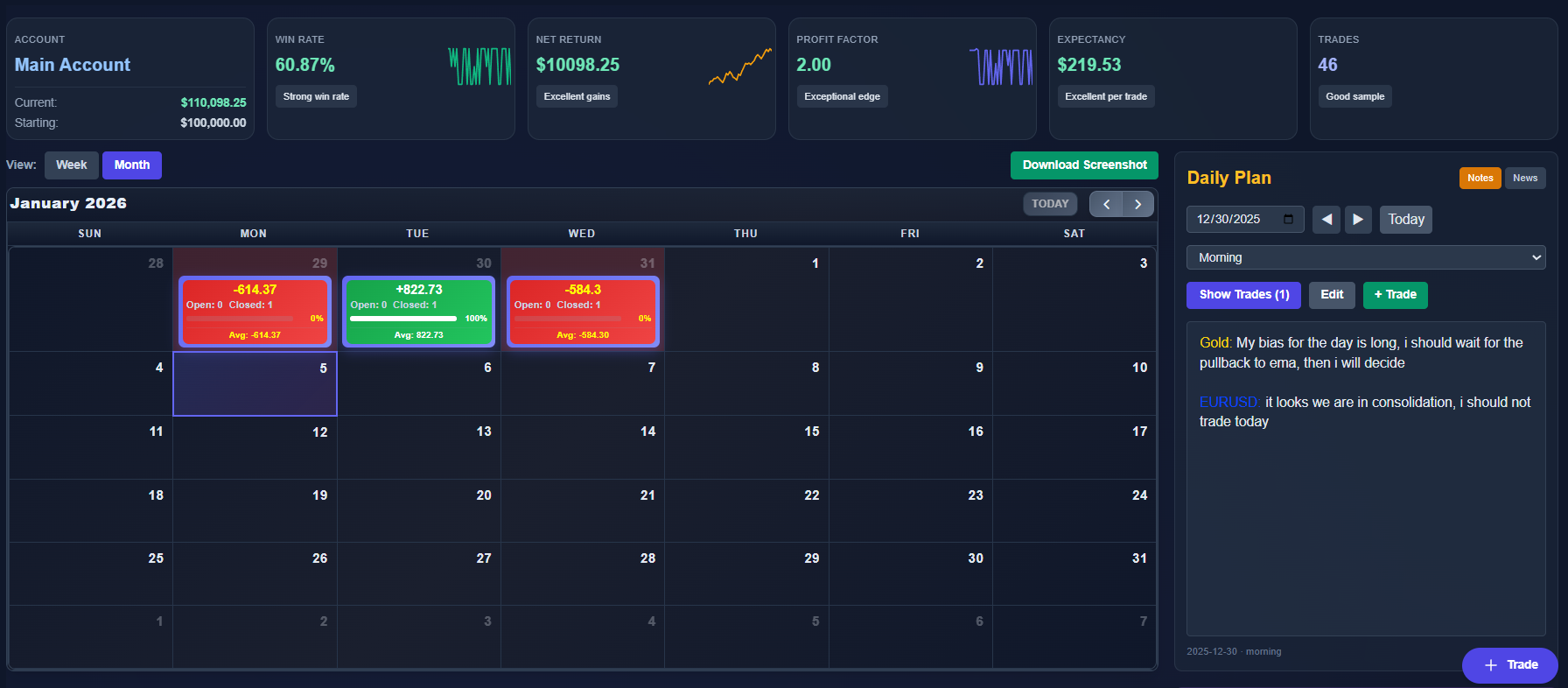
Task: Click Avg: 822.73 on the green card
Action: 418,335
